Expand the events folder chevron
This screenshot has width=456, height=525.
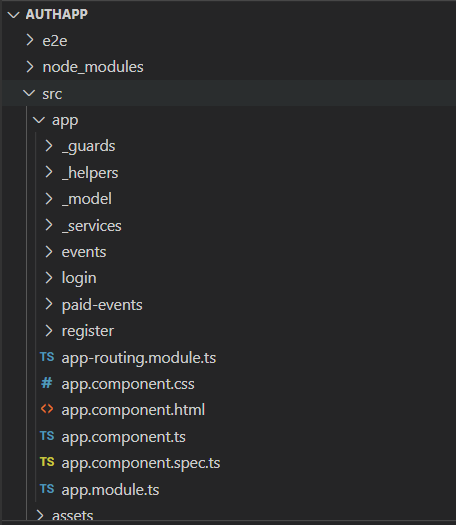49,251
